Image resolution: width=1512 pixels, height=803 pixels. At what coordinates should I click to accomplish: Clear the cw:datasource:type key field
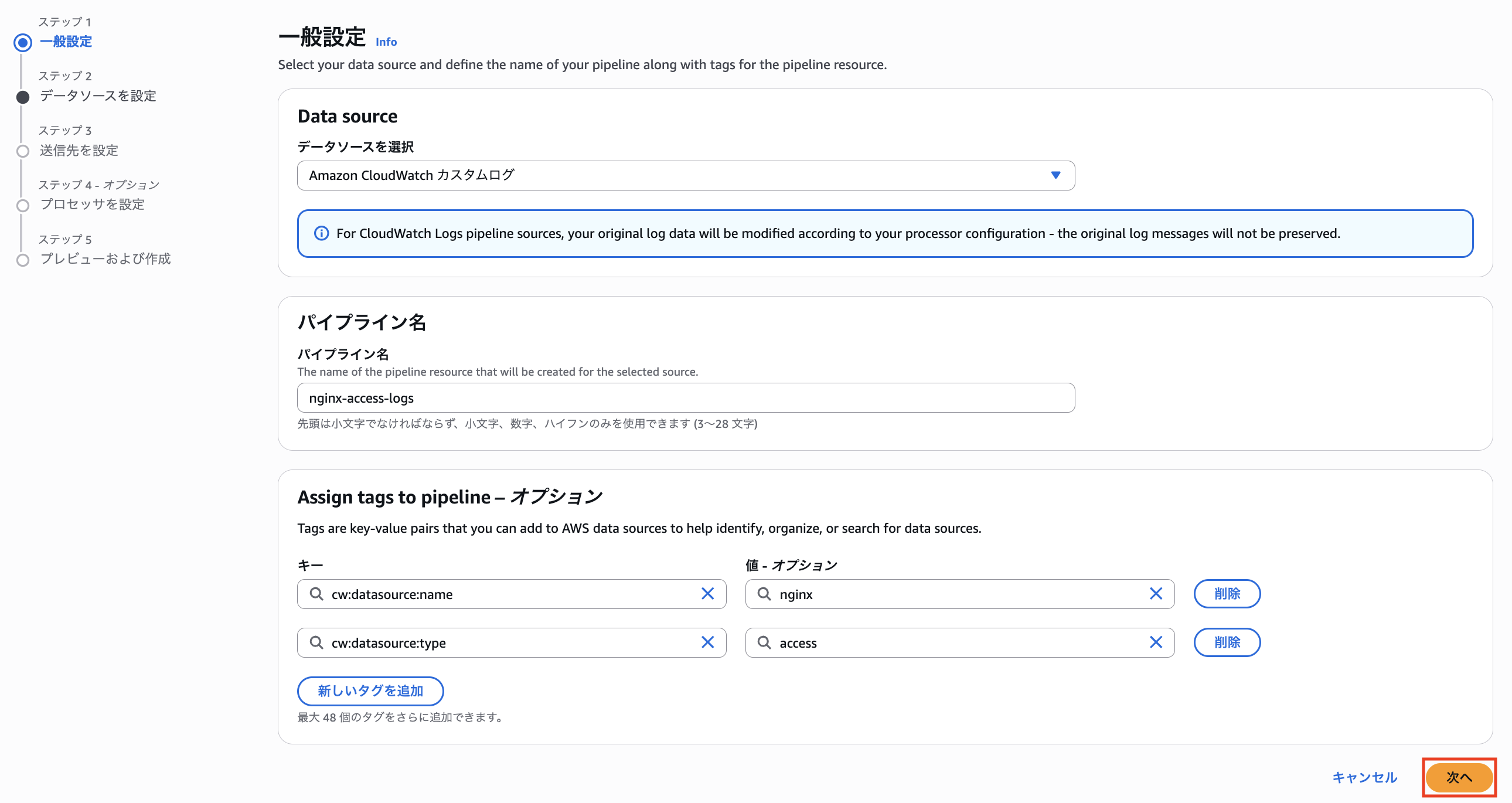click(x=707, y=642)
